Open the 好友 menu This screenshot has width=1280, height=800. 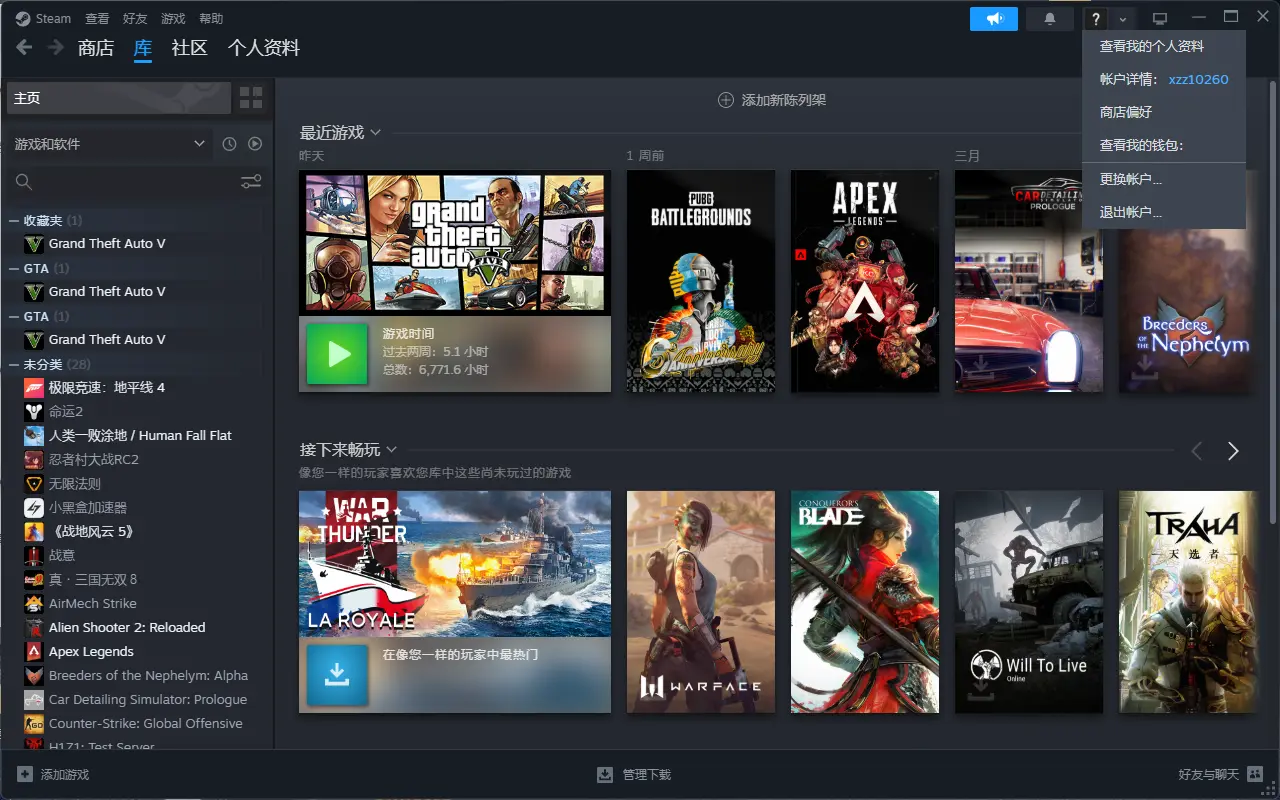135,18
